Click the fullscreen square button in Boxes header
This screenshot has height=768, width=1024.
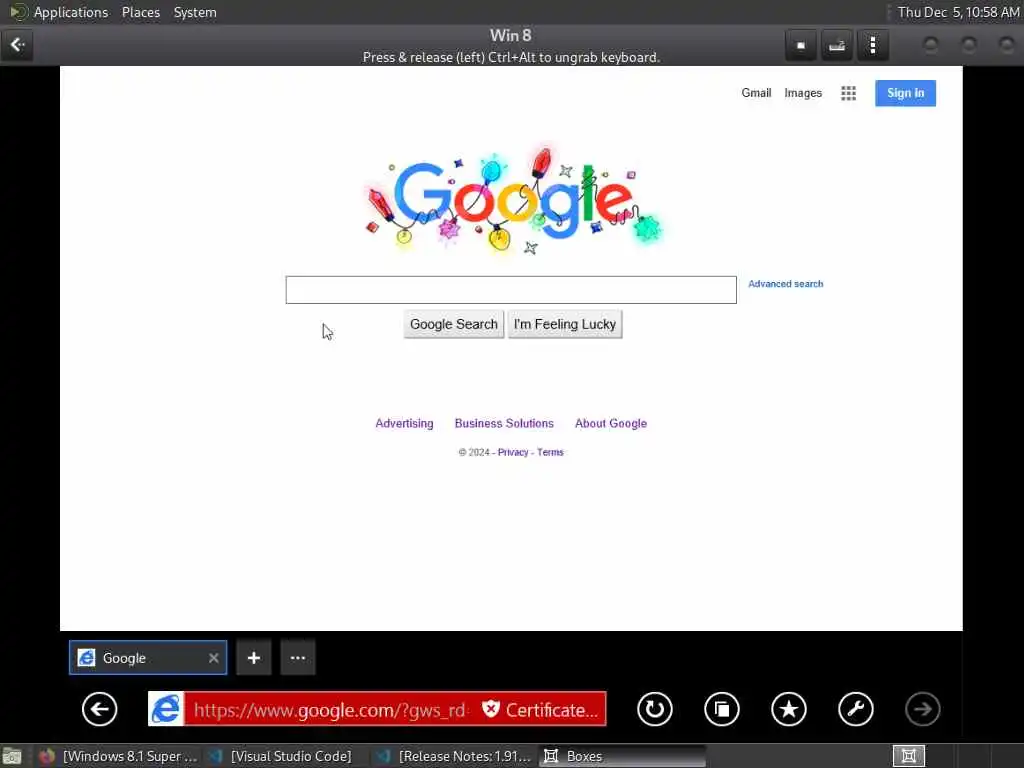pos(801,45)
